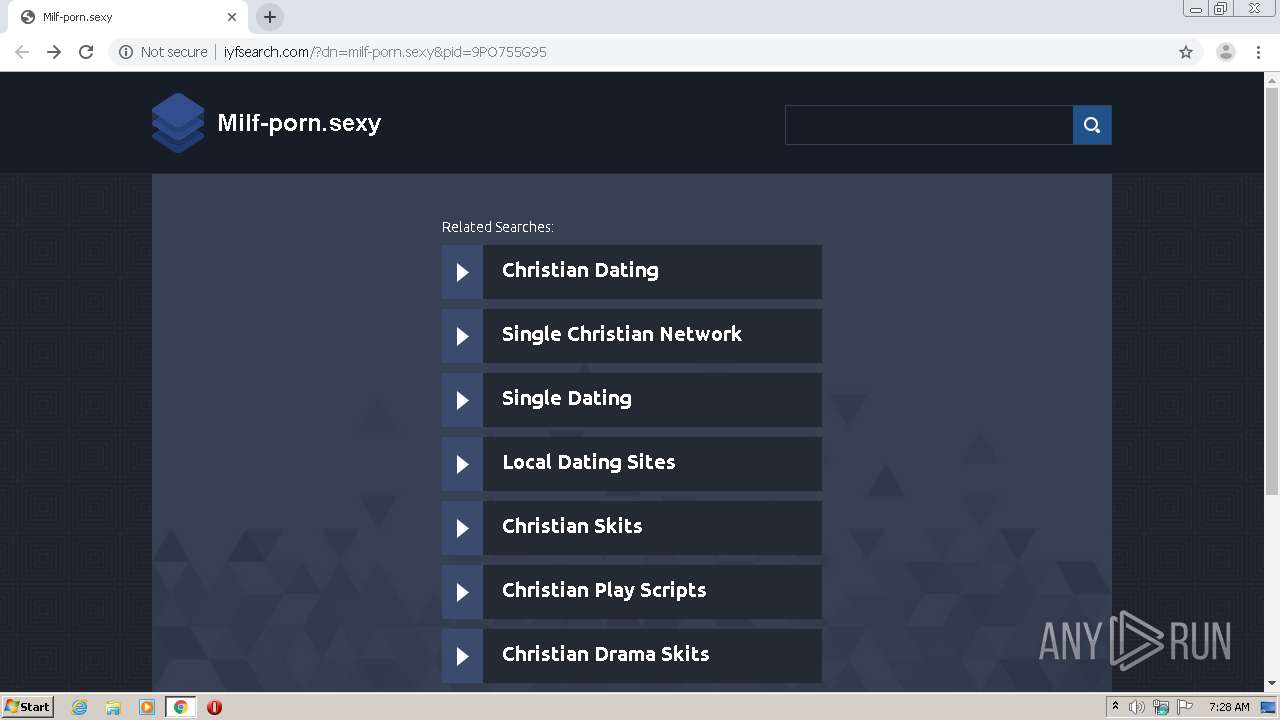Image resolution: width=1280 pixels, height=720 pixels.
Task: Click the site search input field
Action: pyautogui.click(x=929, y=125)
